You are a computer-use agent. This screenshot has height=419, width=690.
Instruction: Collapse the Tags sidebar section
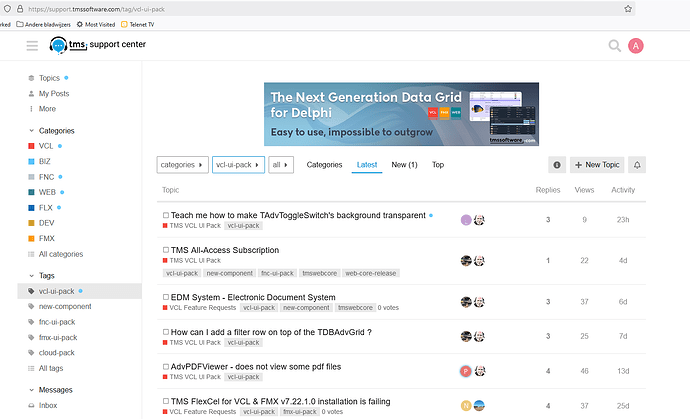coord(42,276)
